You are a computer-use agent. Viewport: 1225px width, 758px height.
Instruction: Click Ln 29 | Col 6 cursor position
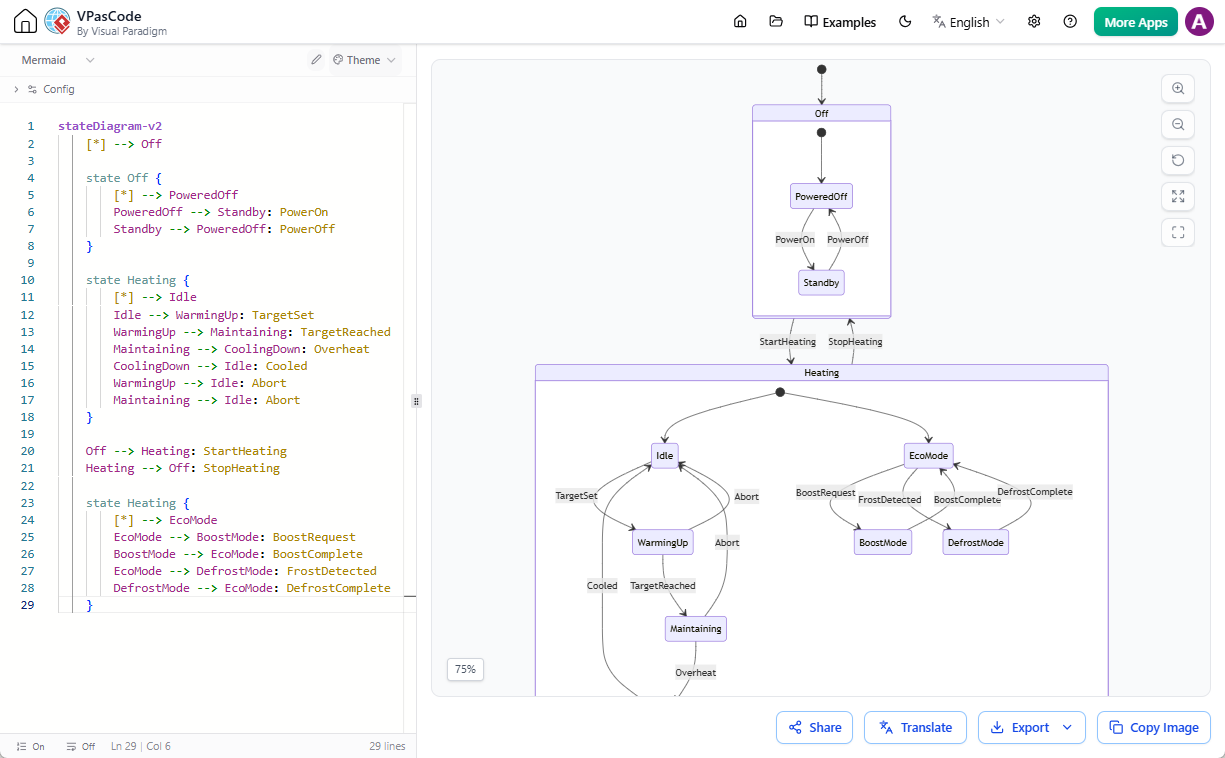click(x=141, y=746)
